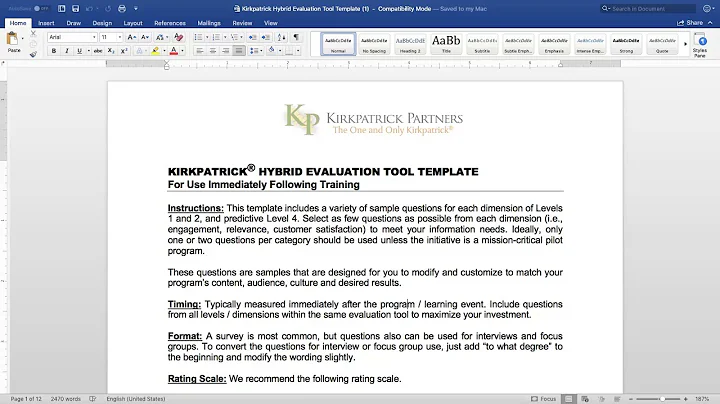Apply the No Spacing style
This screenshot has width=720, height=404.
pyautogui.click(x=374, y=44)
